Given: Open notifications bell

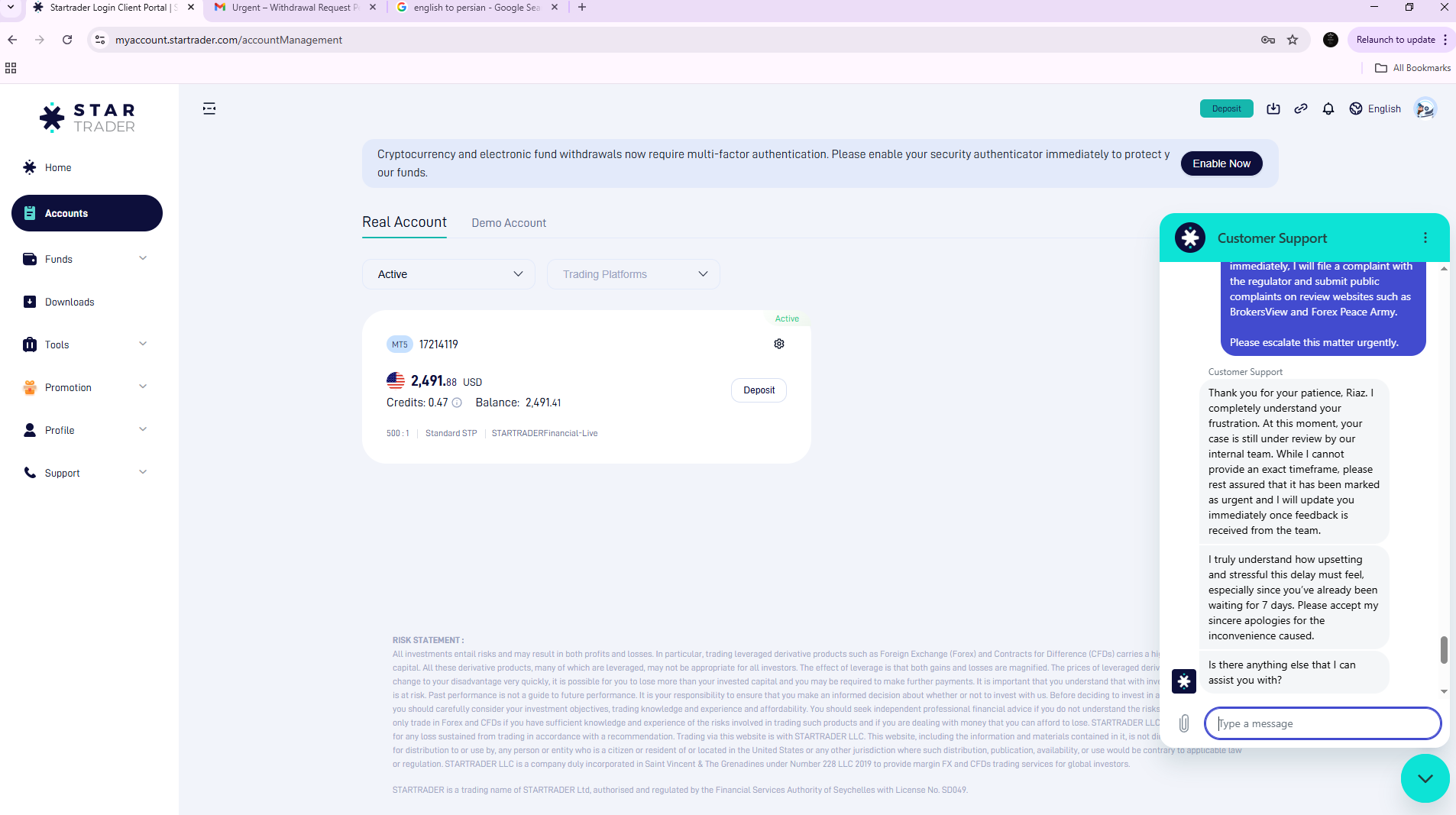Looking at the screenshot, I should click(1328, 108).
